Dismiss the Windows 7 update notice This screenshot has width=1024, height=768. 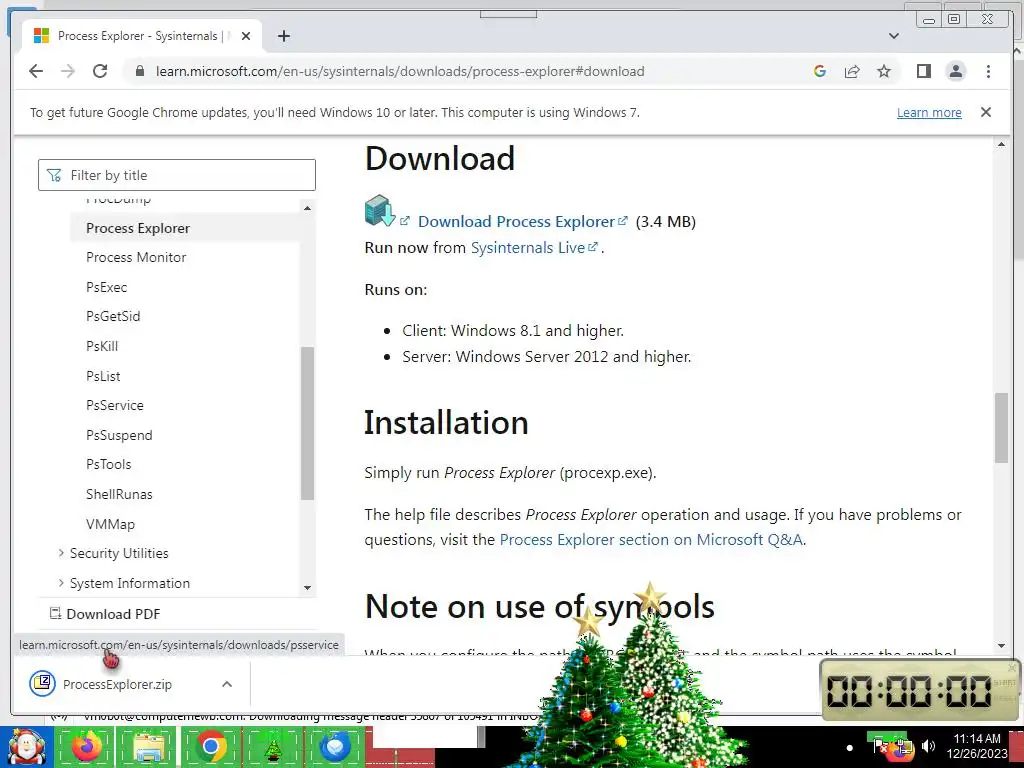click(x=985, y=112)
